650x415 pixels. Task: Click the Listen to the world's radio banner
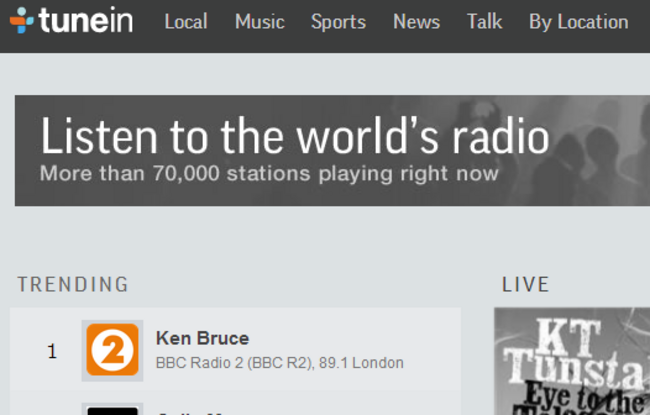click(332, 150)
